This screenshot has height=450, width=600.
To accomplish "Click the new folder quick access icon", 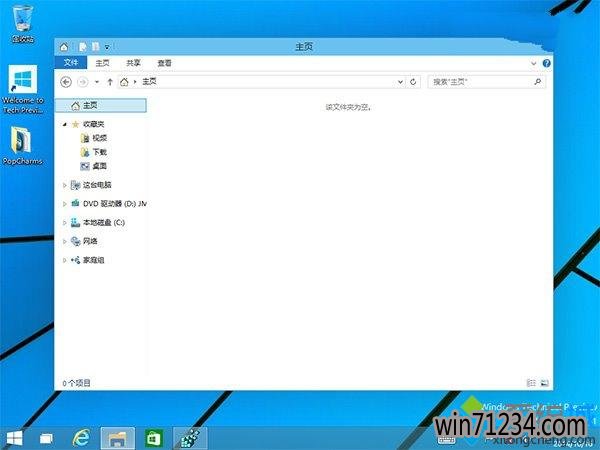I will click(95, 47).
